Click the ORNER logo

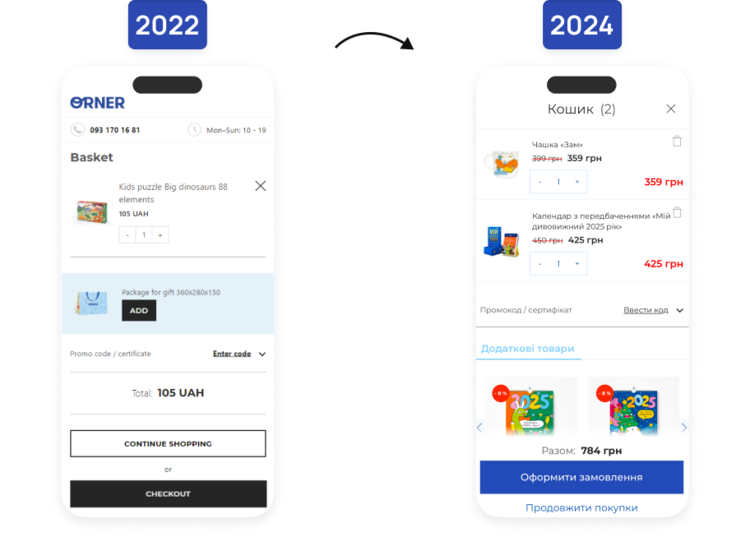pos(98,103)
